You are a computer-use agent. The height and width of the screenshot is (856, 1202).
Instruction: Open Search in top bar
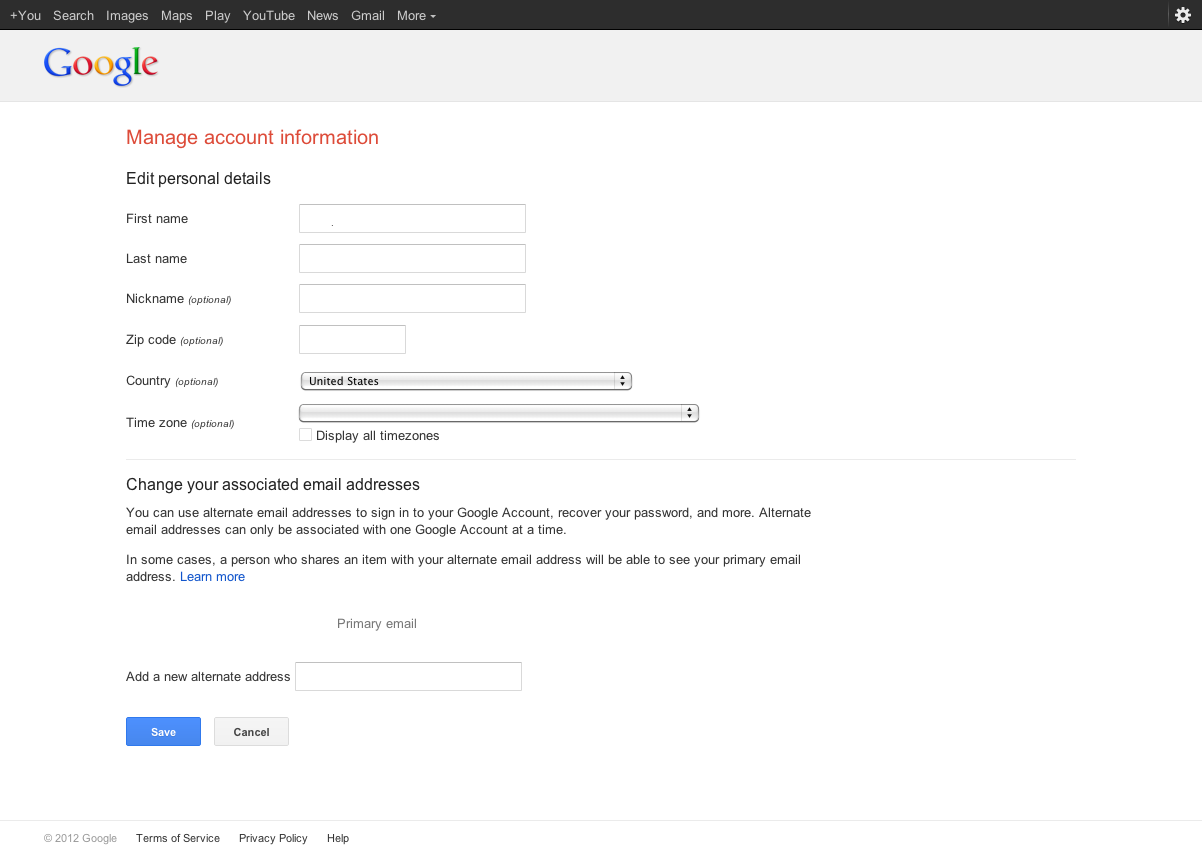click(73, 15)
